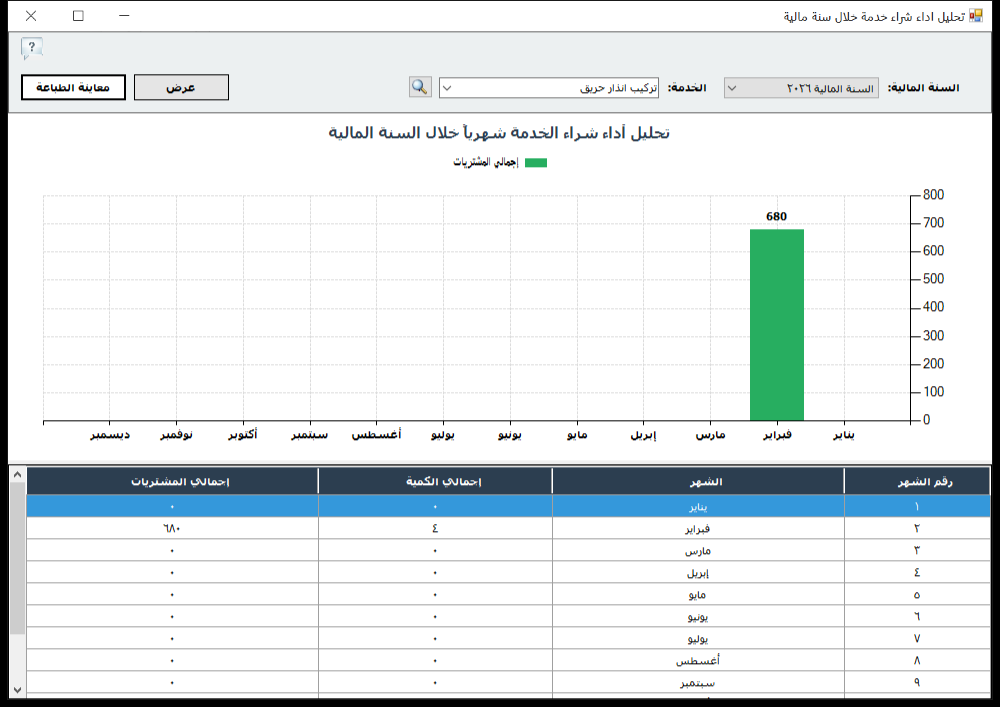Click column header الشهر
This screenshot has width=1000, height=707.
click(x=698, y=481)
